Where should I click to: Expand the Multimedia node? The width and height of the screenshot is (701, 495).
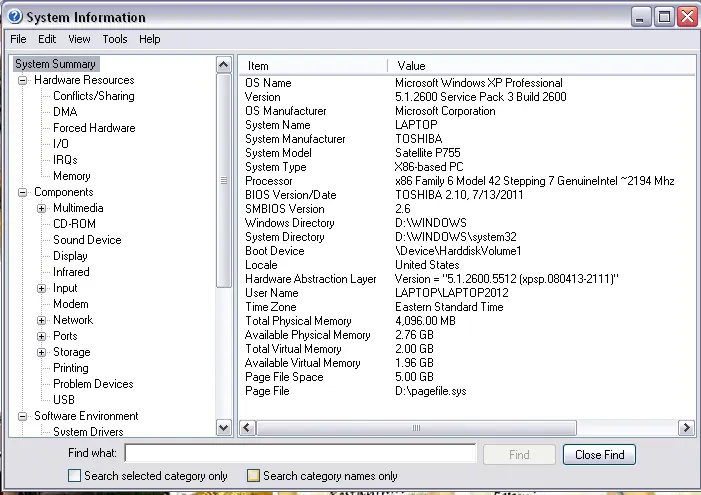(42, 208)
